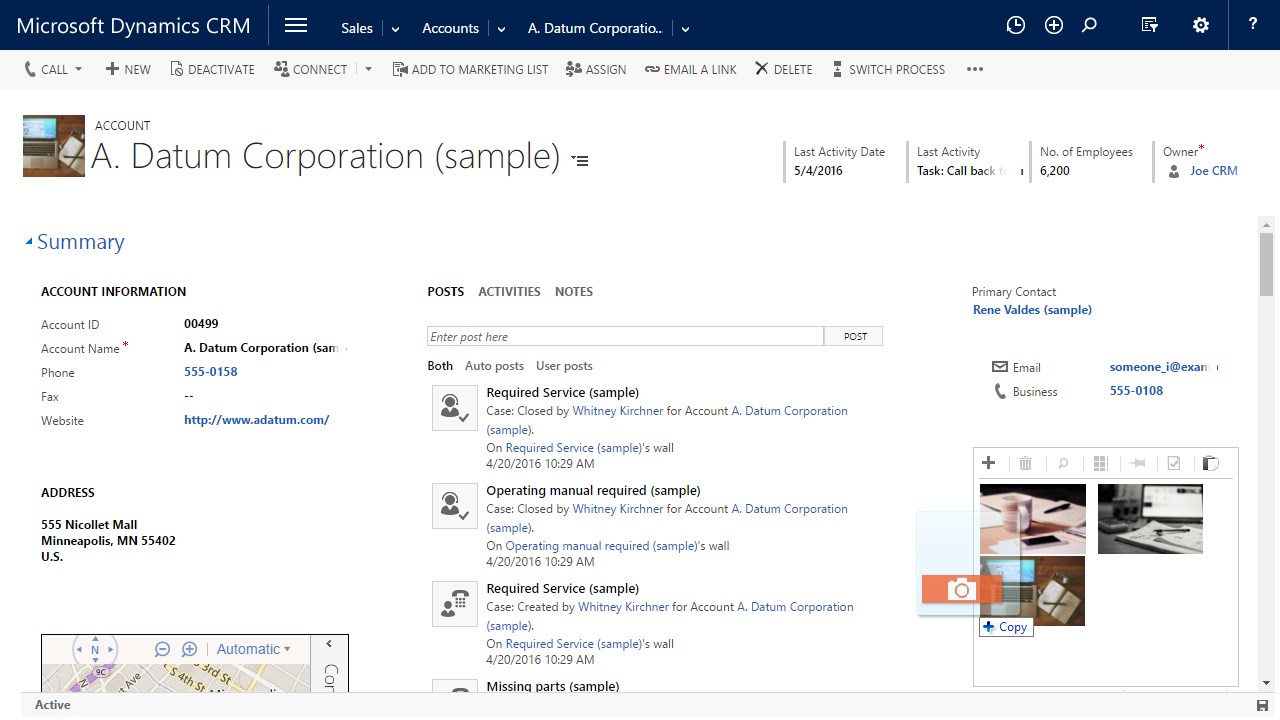
Task: Open CALL dropdown arrow
Action: point(79,69)
